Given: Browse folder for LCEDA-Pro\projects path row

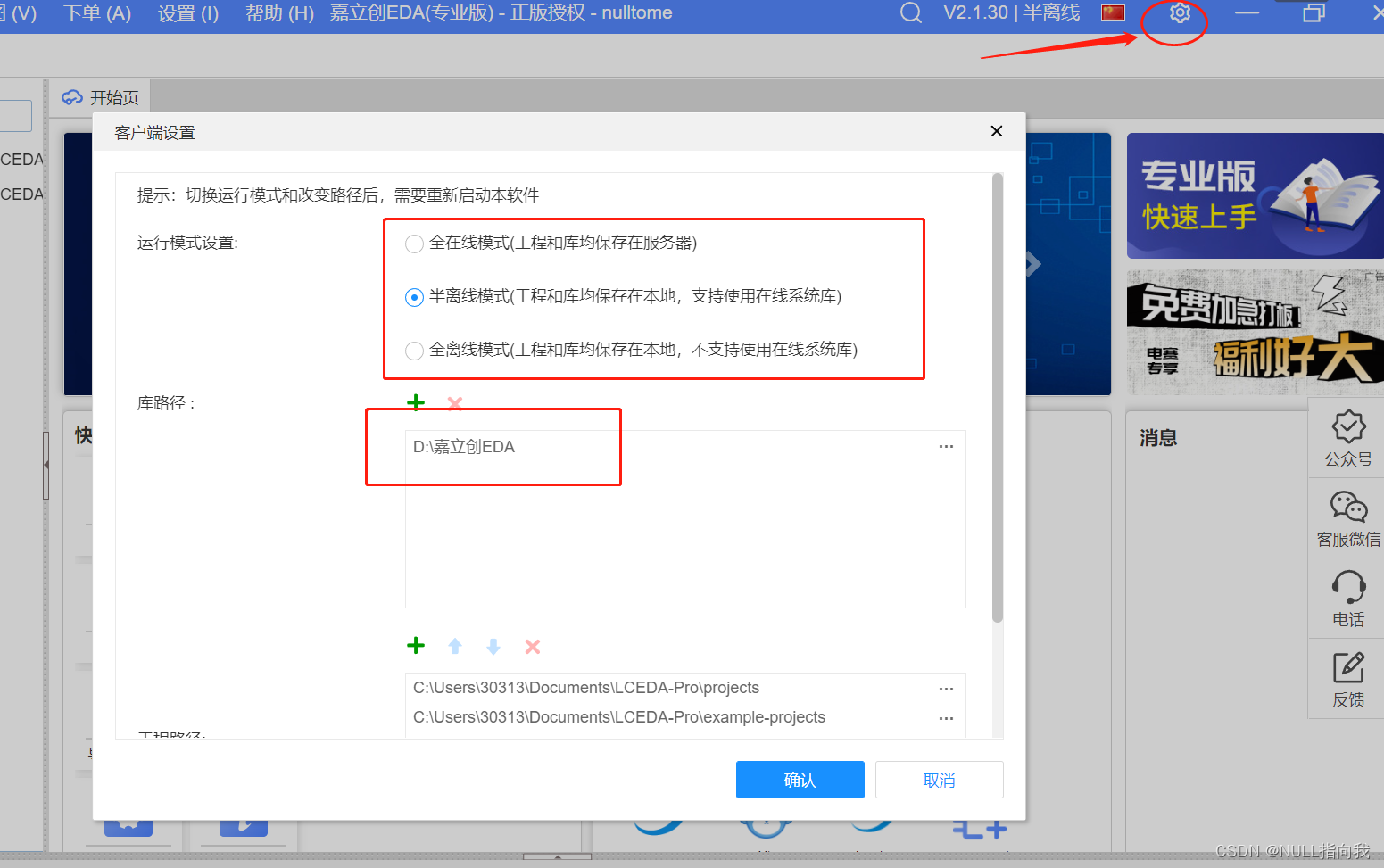Looking at the screenshot, I should pos(946,689).
